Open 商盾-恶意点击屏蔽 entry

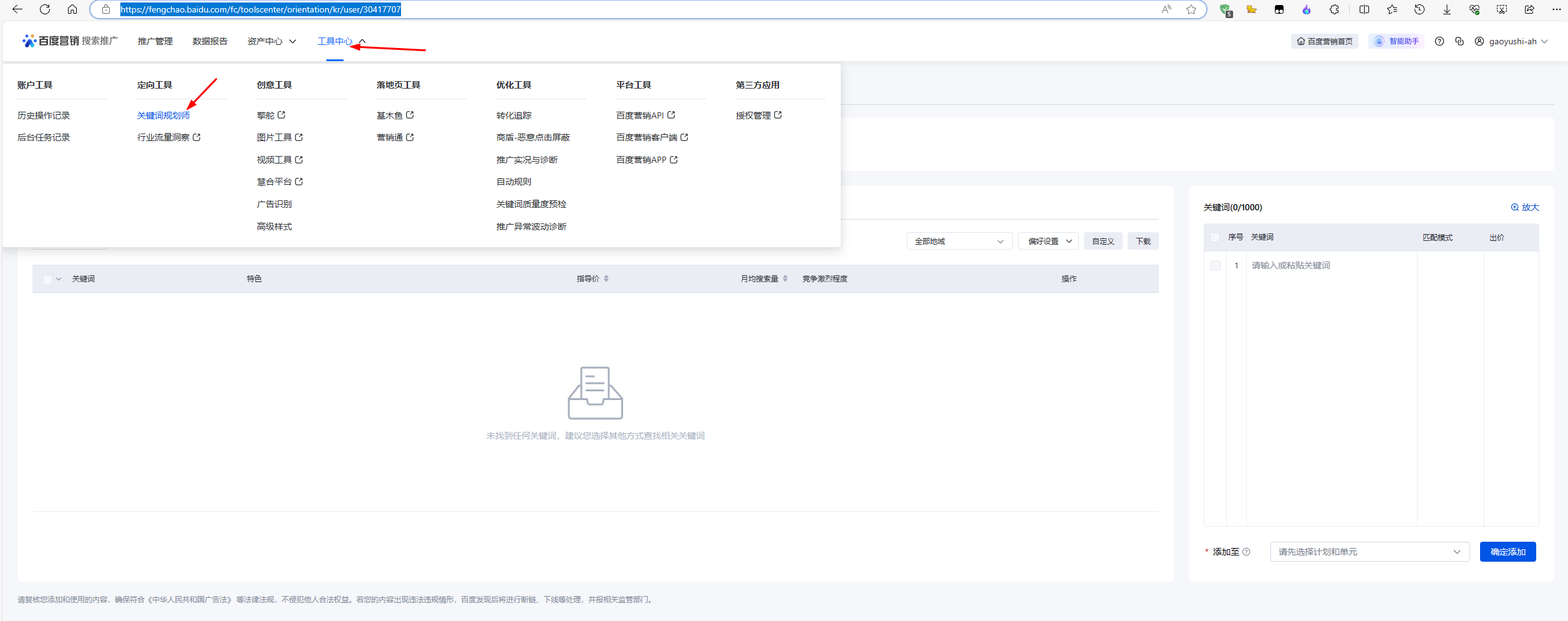(533, 137)
